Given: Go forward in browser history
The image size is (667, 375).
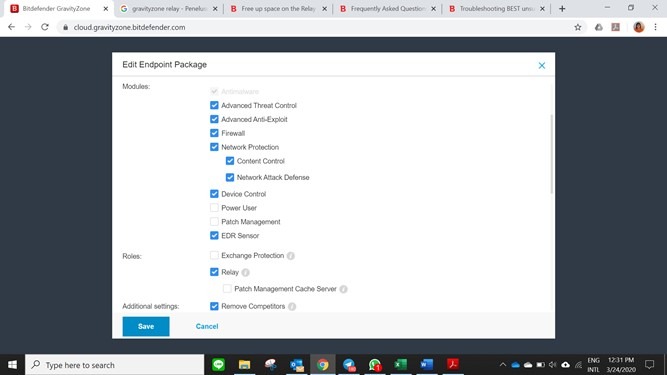Looking at the screenshot, I should (x=28, y=27).
